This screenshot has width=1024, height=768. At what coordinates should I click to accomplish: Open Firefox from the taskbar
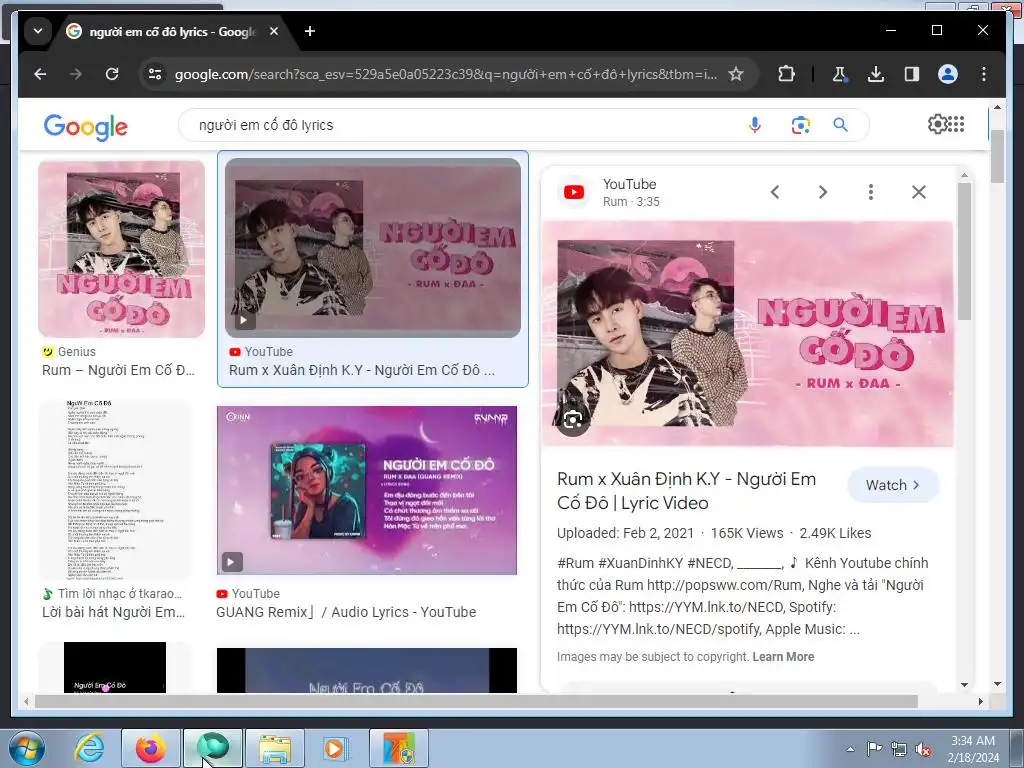(x=150, y=748)
